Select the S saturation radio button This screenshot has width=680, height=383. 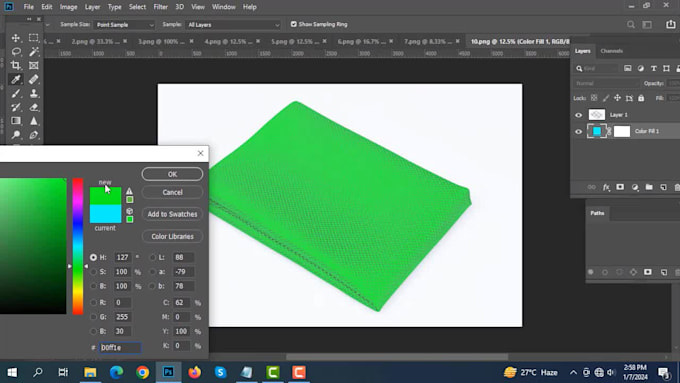pyautogui.click(x=93, y=272)
